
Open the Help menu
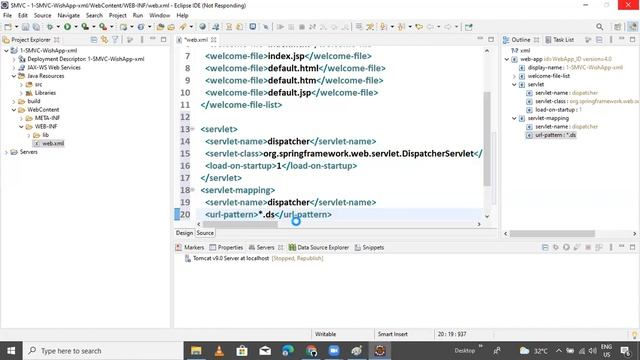[182, 16]
